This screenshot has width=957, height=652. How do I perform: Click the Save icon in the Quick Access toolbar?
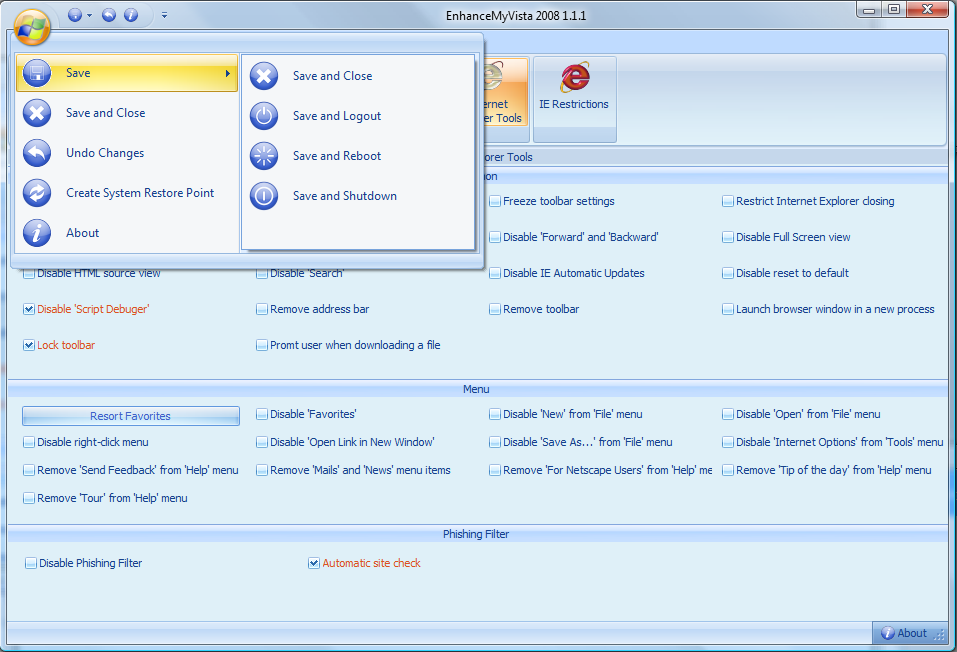tap(75, 15)
